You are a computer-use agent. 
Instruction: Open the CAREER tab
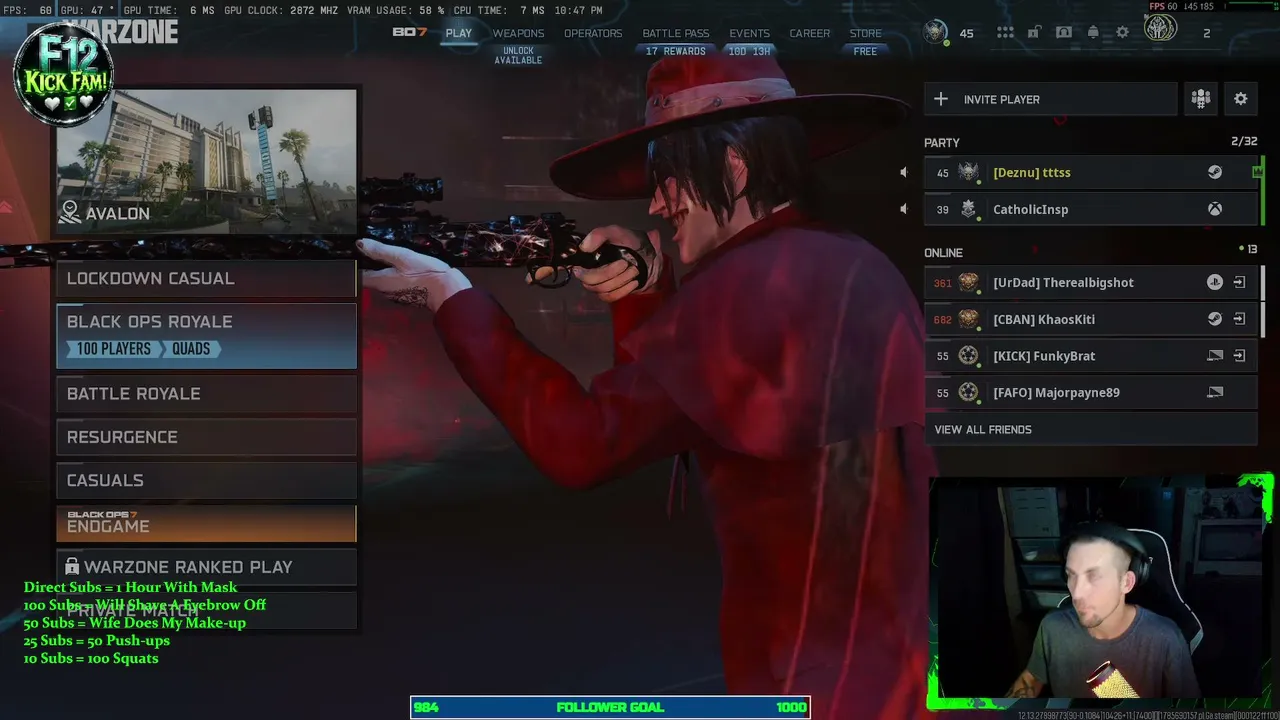tap(810, 33)
